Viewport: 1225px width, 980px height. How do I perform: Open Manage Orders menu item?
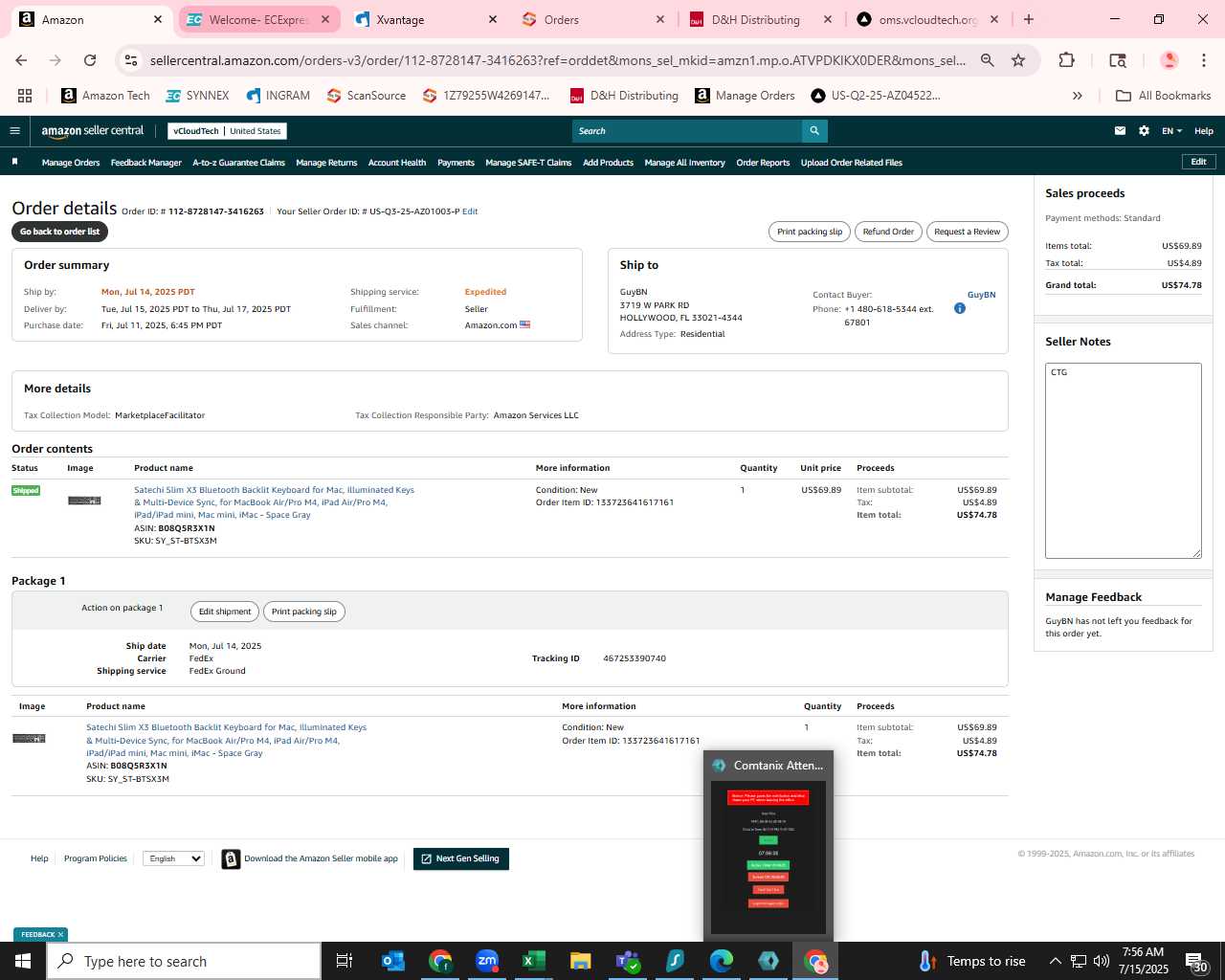pos(71,163)
